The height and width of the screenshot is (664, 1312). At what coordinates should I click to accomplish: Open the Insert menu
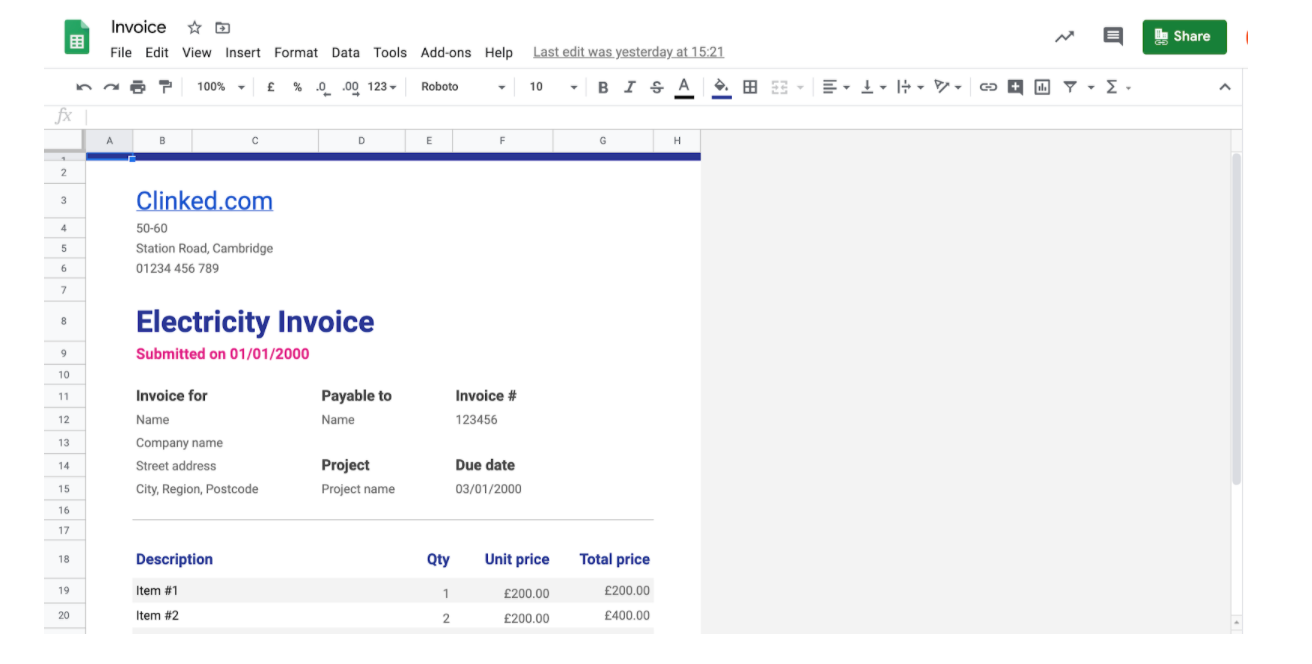click(x=243, y=52)
